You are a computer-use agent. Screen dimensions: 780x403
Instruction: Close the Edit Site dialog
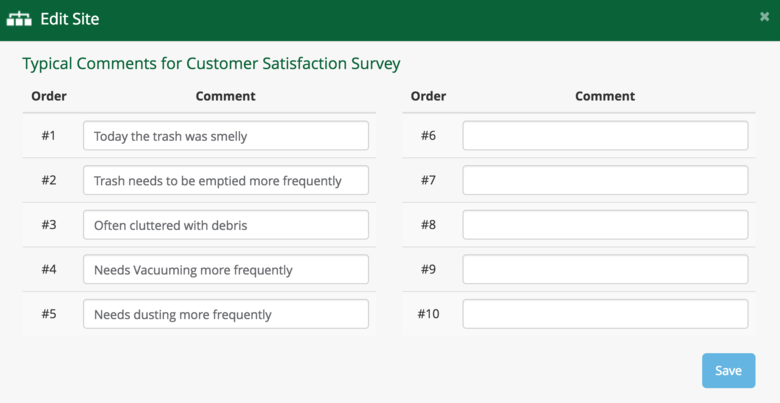click(x=764, y=17)
